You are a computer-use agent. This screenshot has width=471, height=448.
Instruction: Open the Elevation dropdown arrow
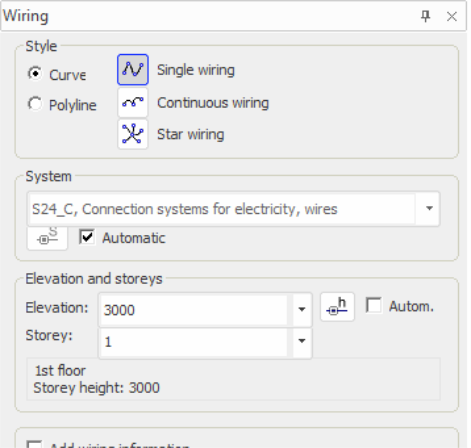302,309
